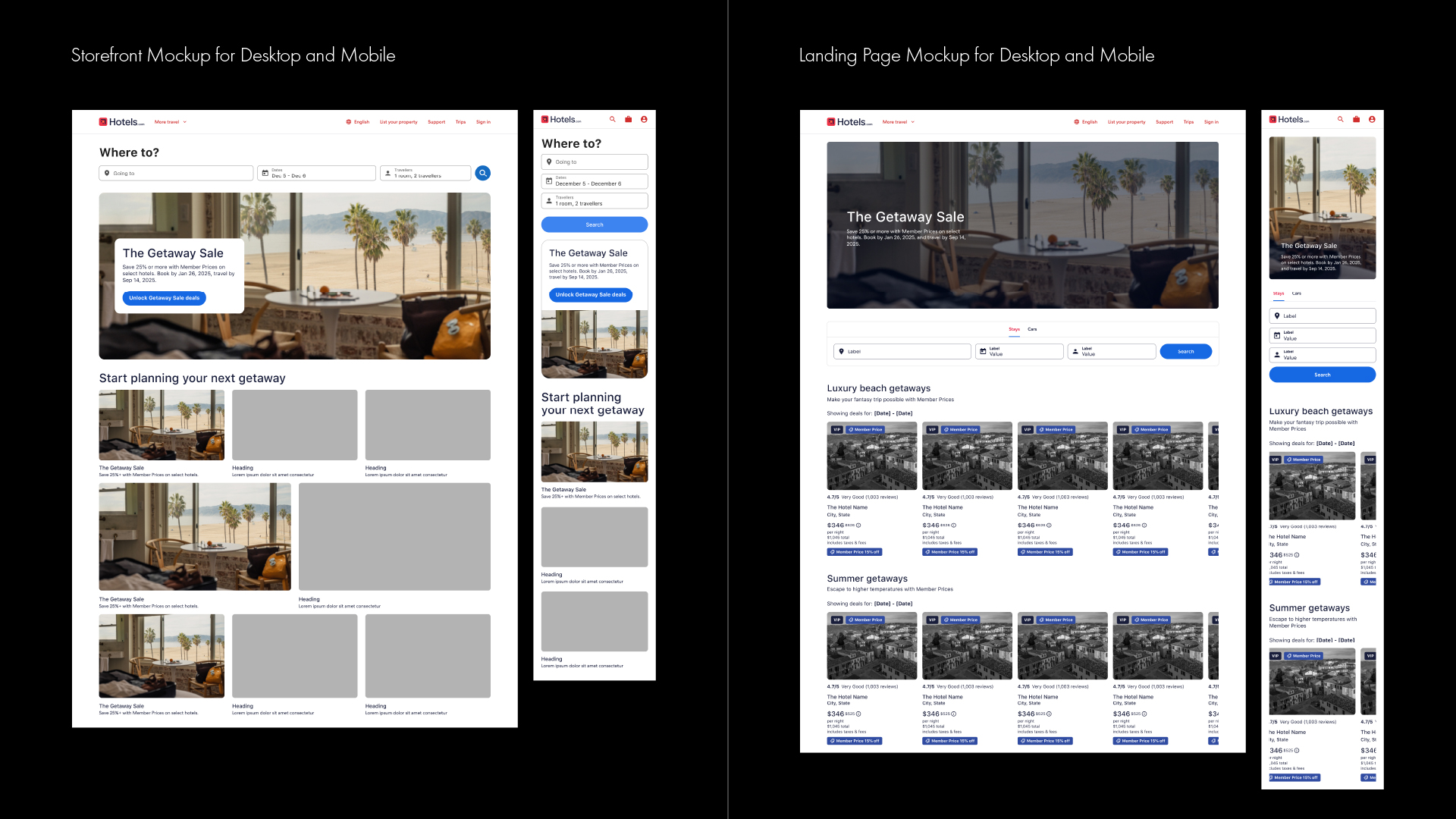Click the Hotels.com logo in desktop header
Screen dimensions: 1456x819
pos(120,121)
